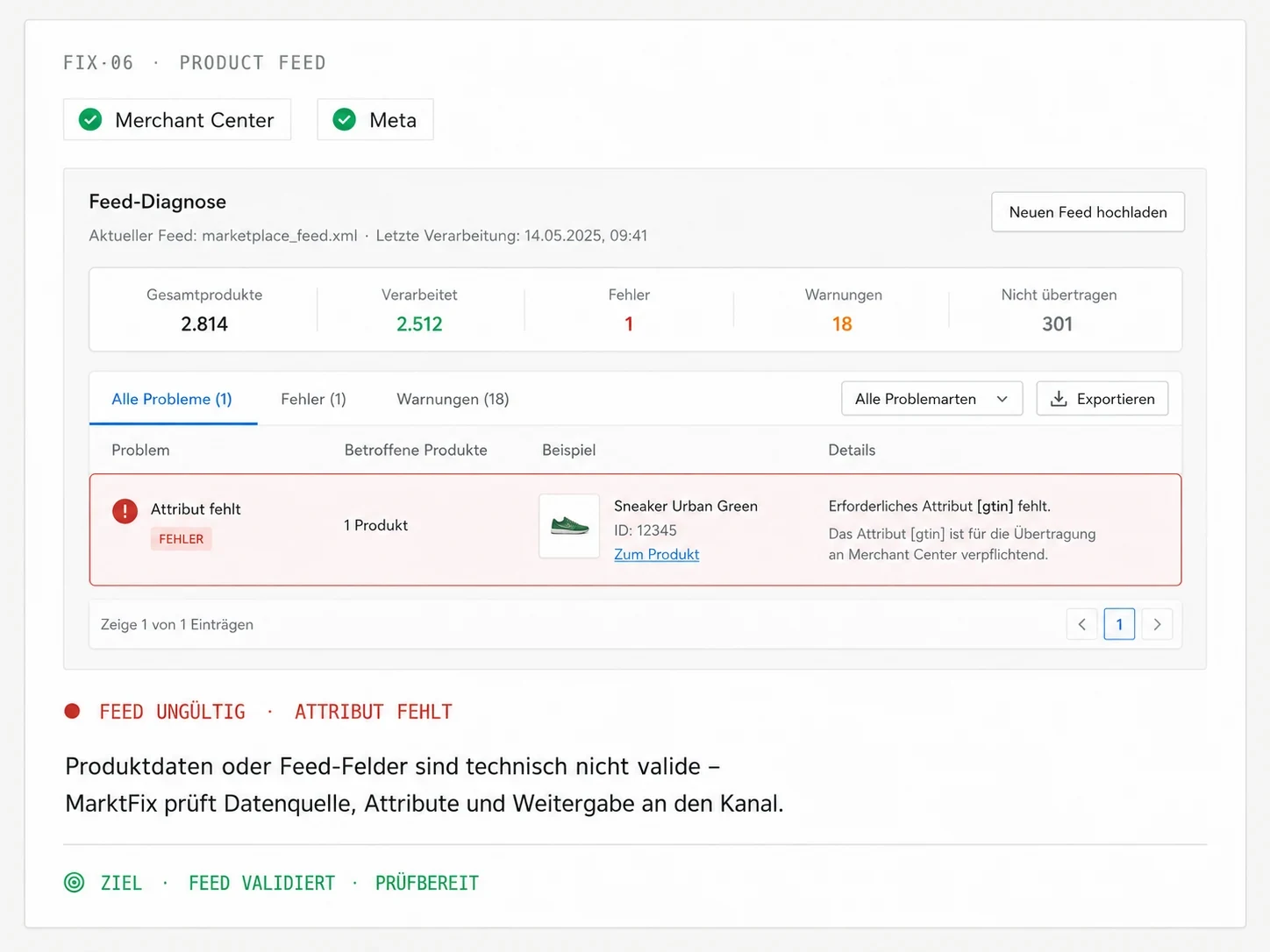Export the problems via Exportieren
Screen dimensions: 1270x952
point(1102,399)
